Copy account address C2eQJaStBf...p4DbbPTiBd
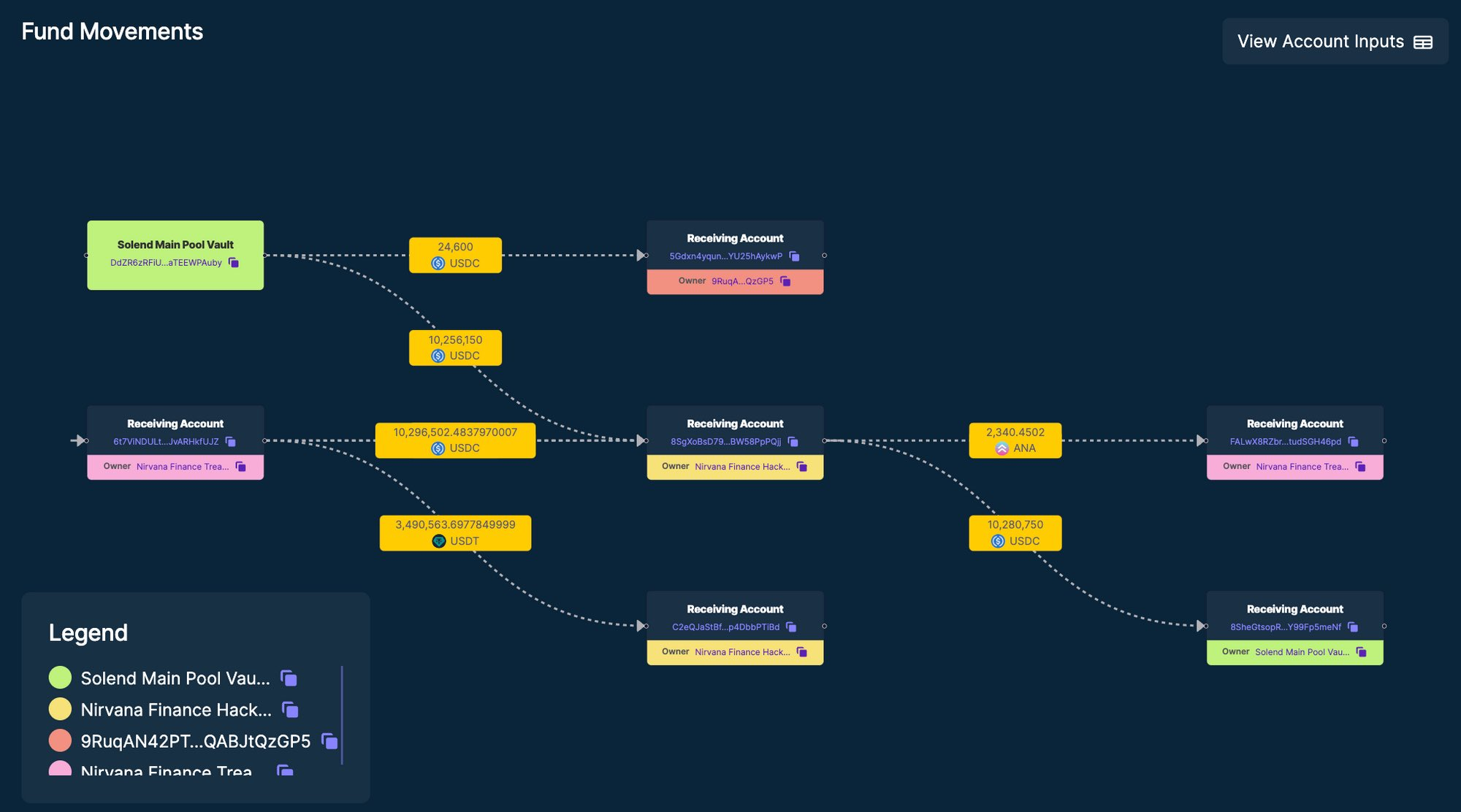This screenshot has width=1461, height=812. click(791, 627)
